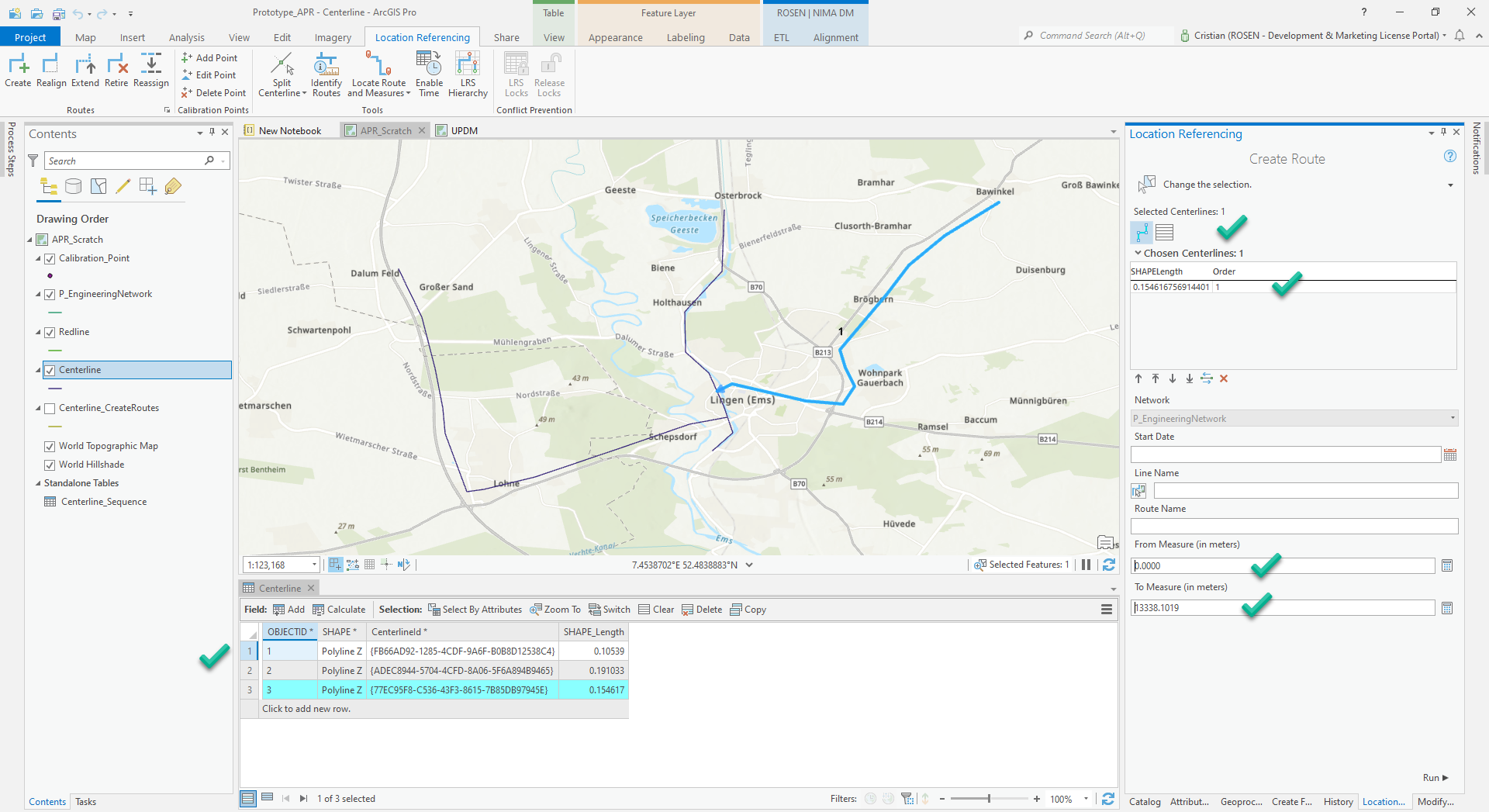Switch to the Imagery ribbon tab
1489x812 pixels.
point(333,37)
